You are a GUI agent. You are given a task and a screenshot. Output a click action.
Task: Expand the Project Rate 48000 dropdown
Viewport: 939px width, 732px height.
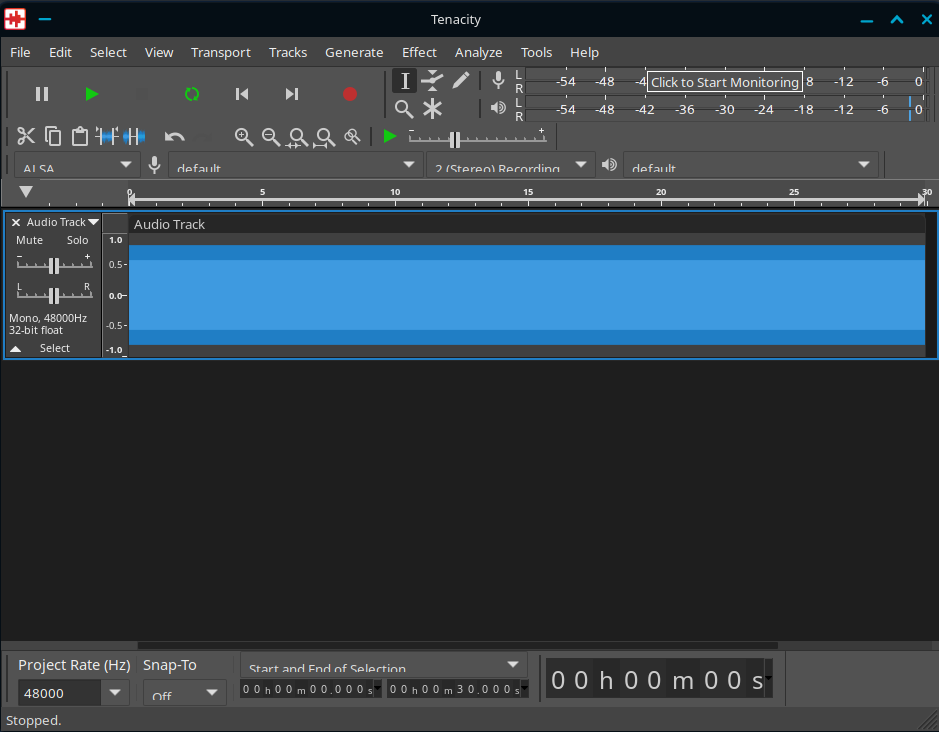(x=114, y=693)
